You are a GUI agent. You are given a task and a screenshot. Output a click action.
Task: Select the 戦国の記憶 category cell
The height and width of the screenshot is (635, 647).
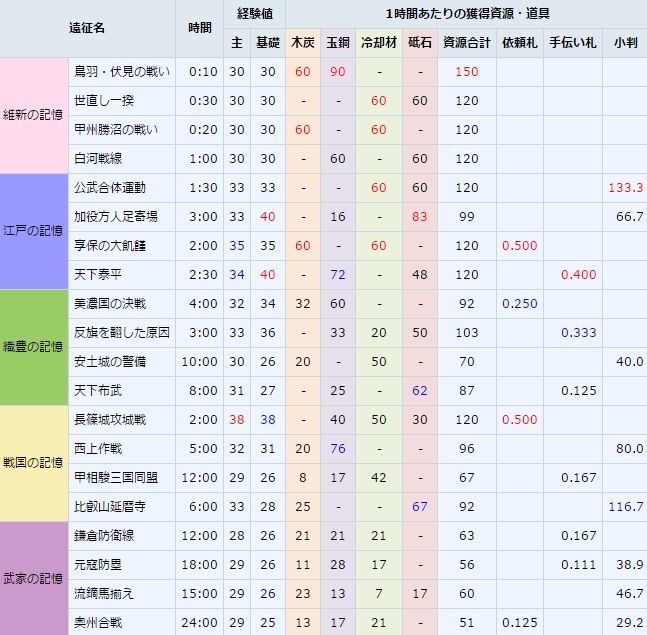(x=33, y=463)
